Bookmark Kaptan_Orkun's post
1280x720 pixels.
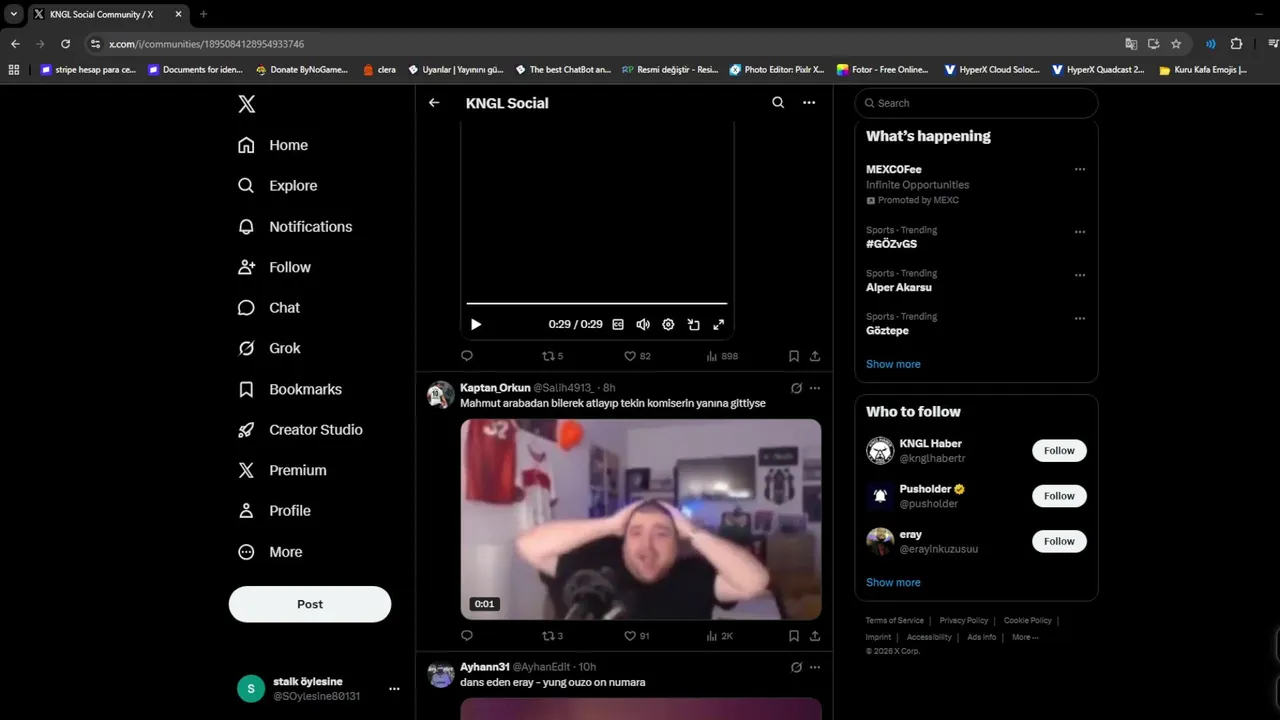click(x=794, y=636)
